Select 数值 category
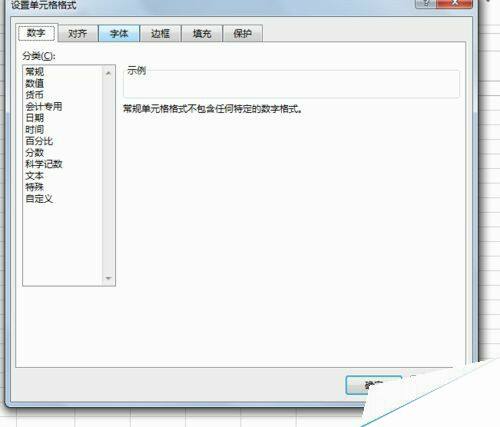 (x=35, y=83)
